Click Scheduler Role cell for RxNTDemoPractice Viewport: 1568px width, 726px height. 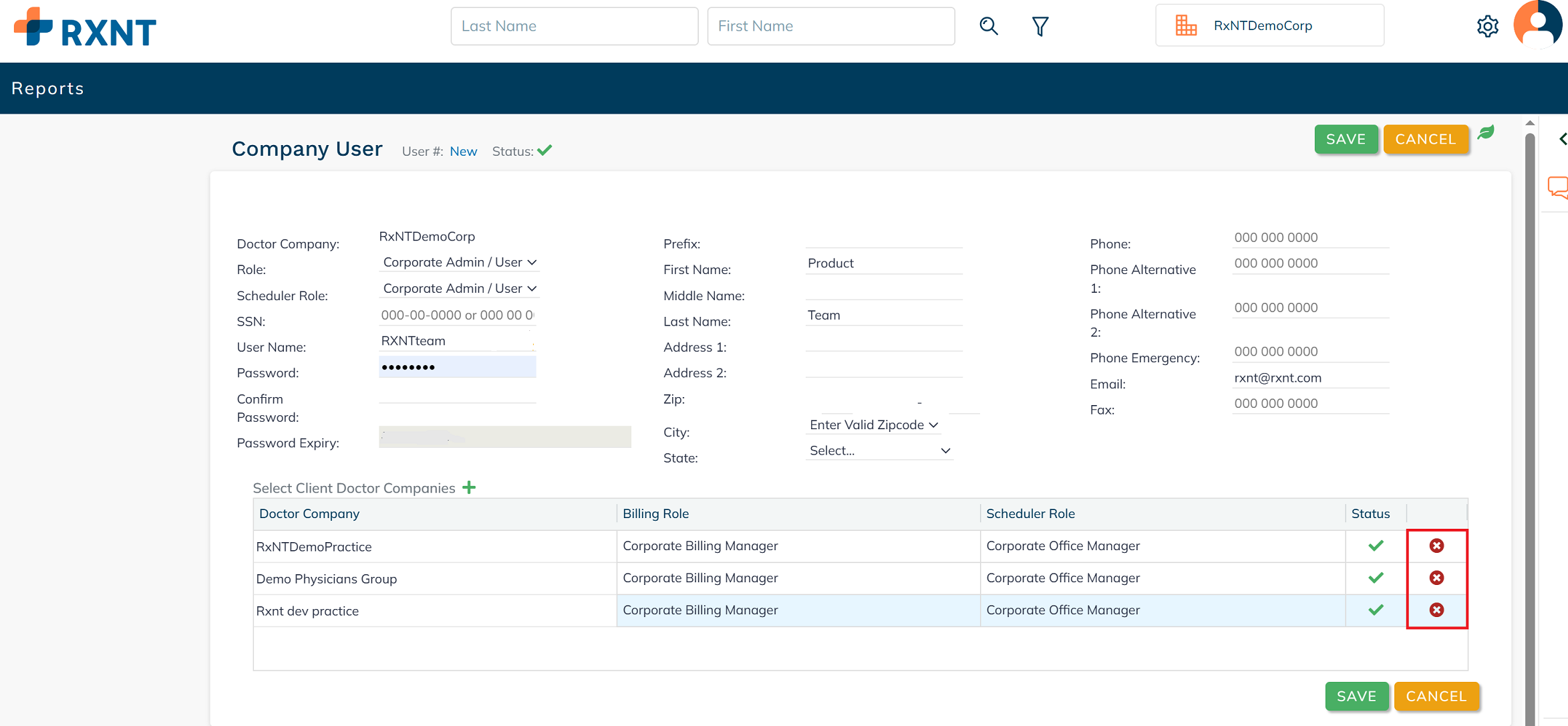[1162, 546]
